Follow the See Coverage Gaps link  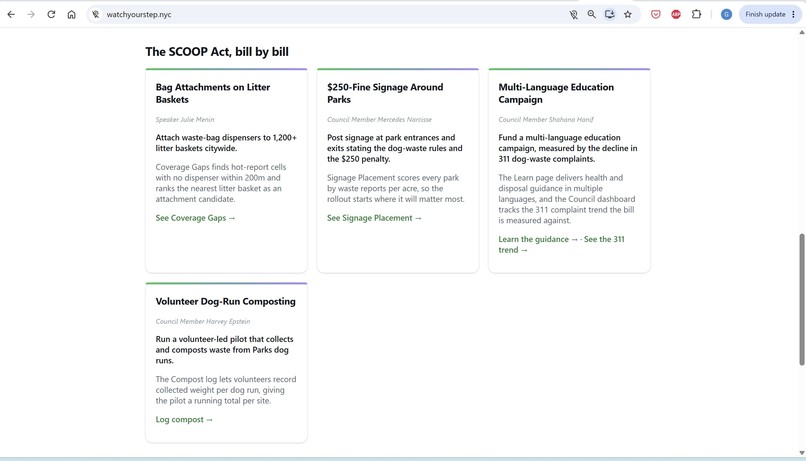(x=195, y=218)
